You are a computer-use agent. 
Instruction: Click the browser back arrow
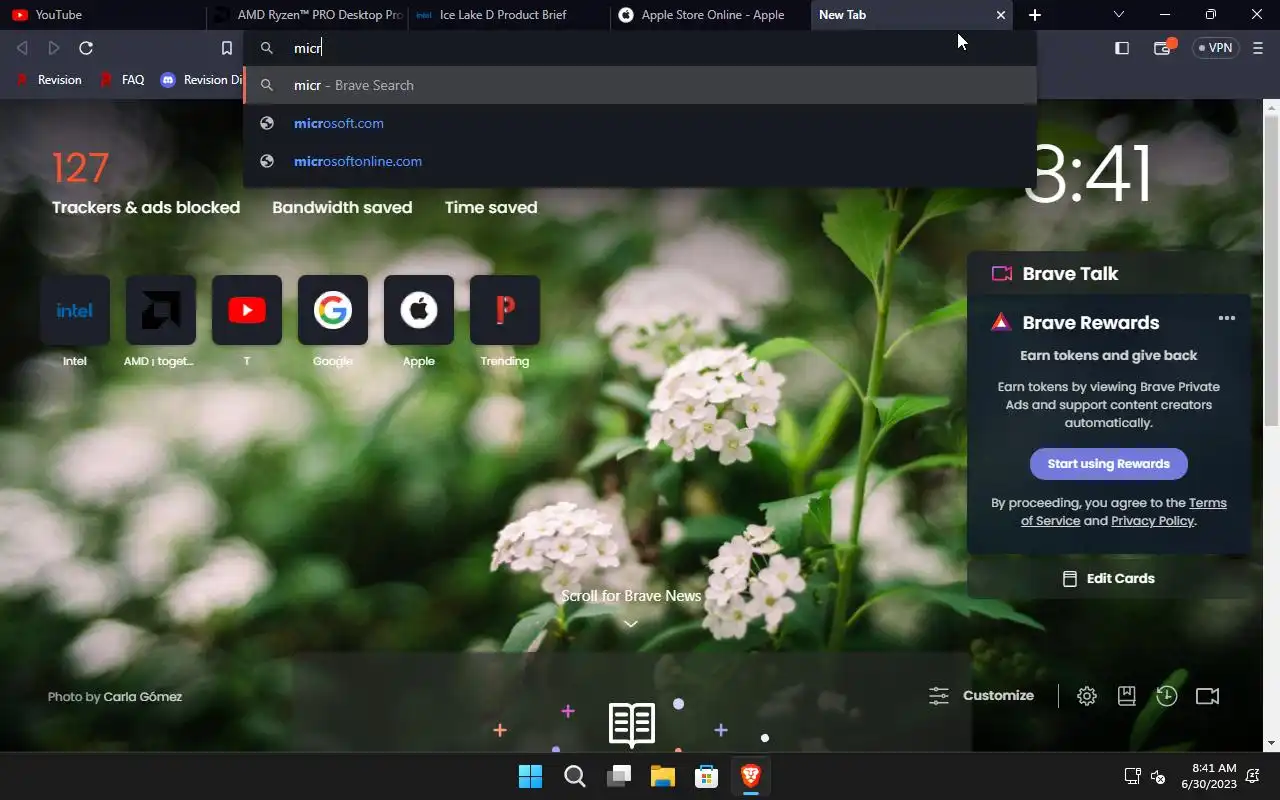point(22,48)
